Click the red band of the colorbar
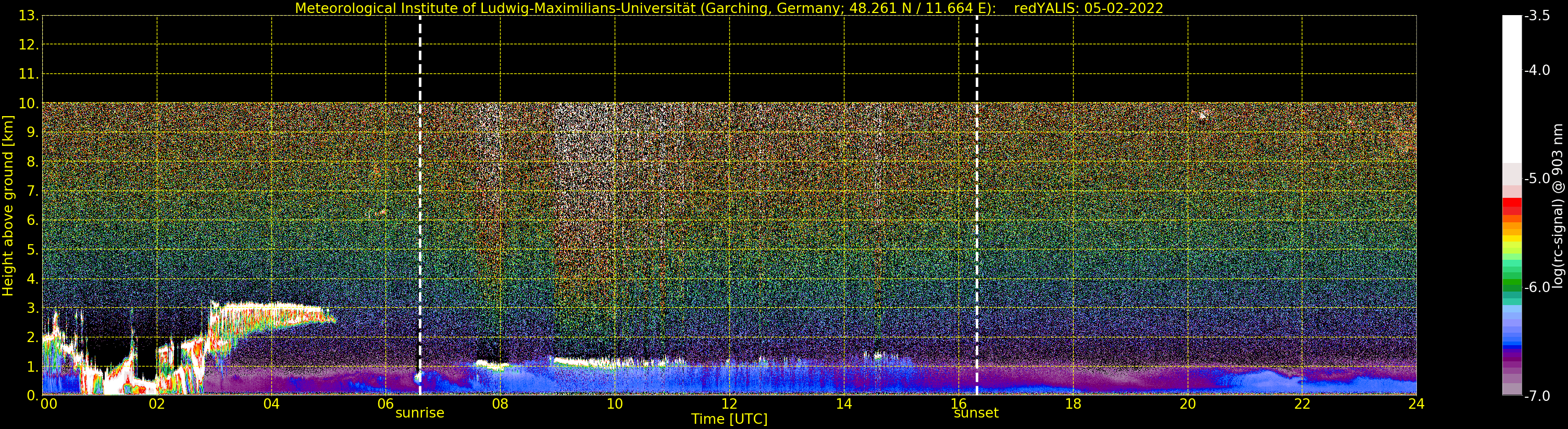Image resolution: width=1568 pixels, height=429 pixels. point(1512,206)
